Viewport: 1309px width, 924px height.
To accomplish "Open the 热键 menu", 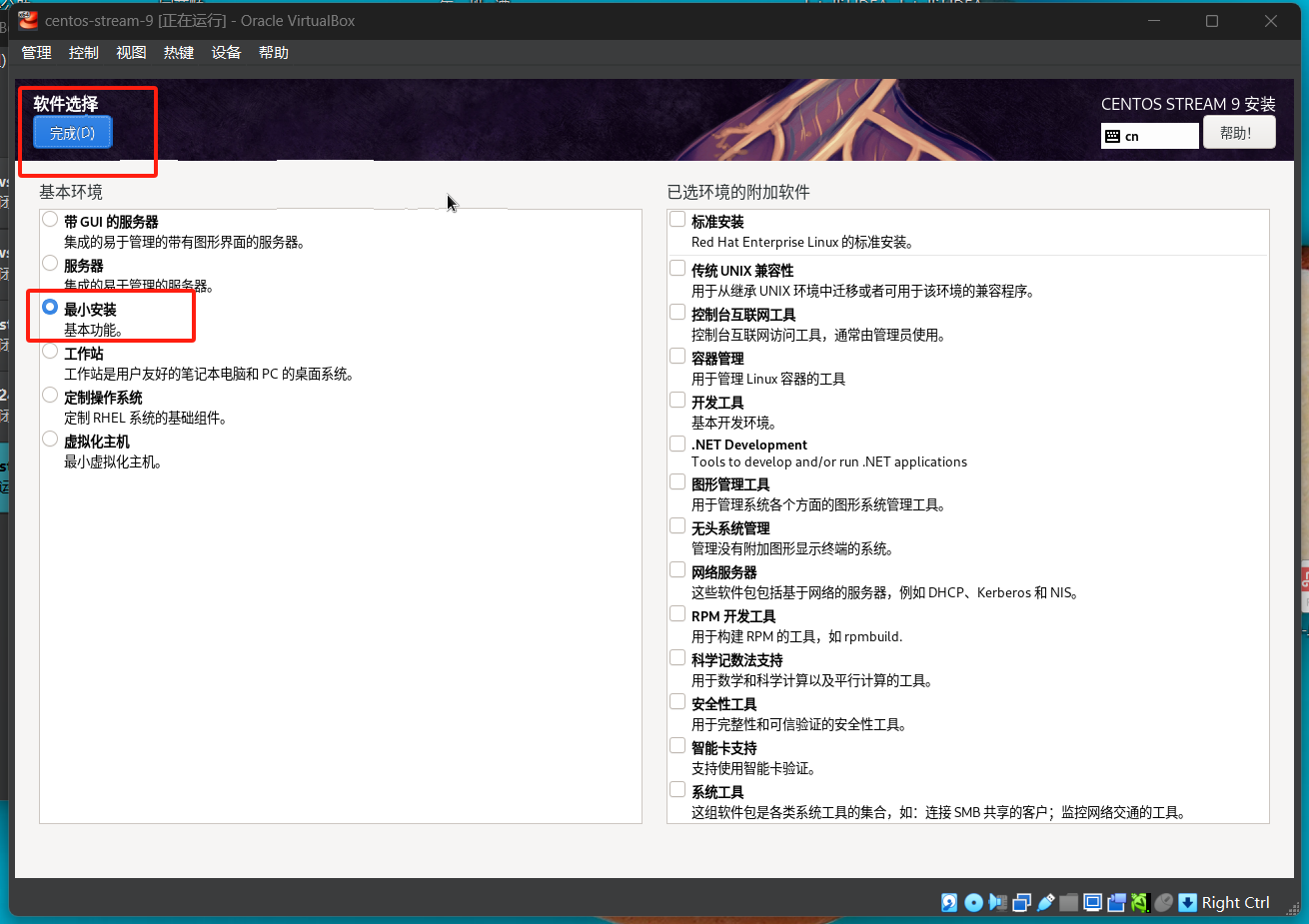I will [x=179, y=53].
